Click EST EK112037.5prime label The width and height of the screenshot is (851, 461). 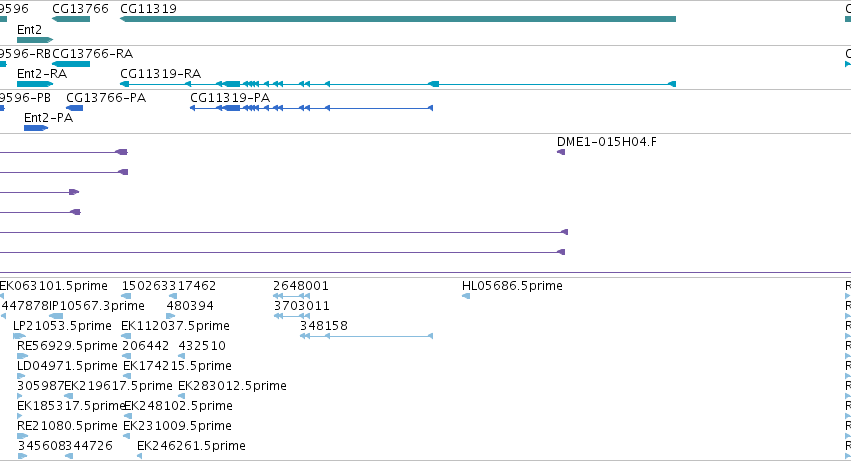[175, 326]
